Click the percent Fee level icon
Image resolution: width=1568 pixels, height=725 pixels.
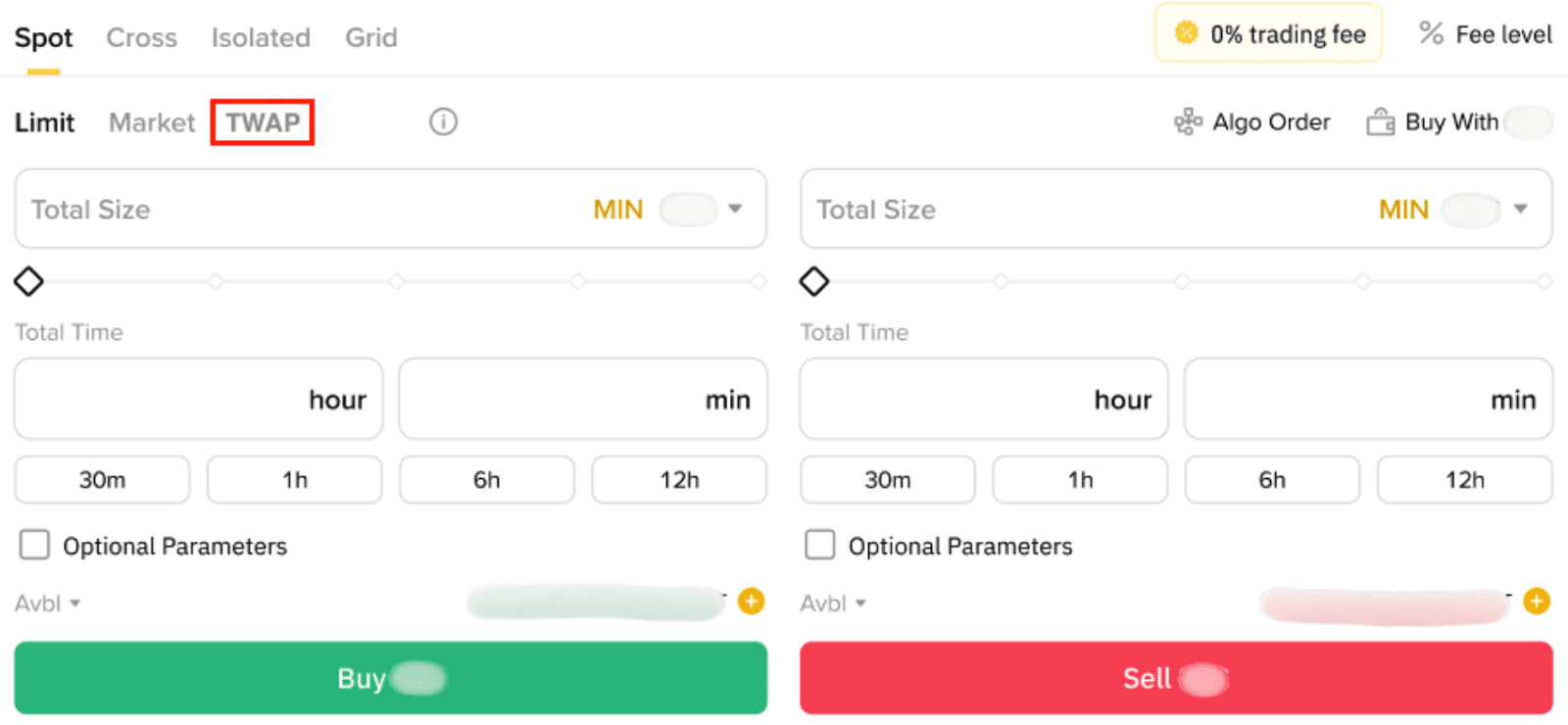pyautogui.click(x=1431, y=34)
